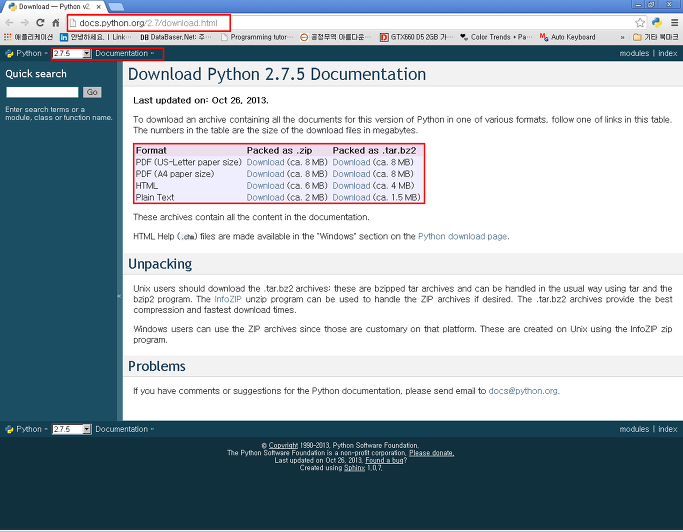This screenshot has height=532, width=683.
Task: Click Python link in top navigation
Action: 29,53
